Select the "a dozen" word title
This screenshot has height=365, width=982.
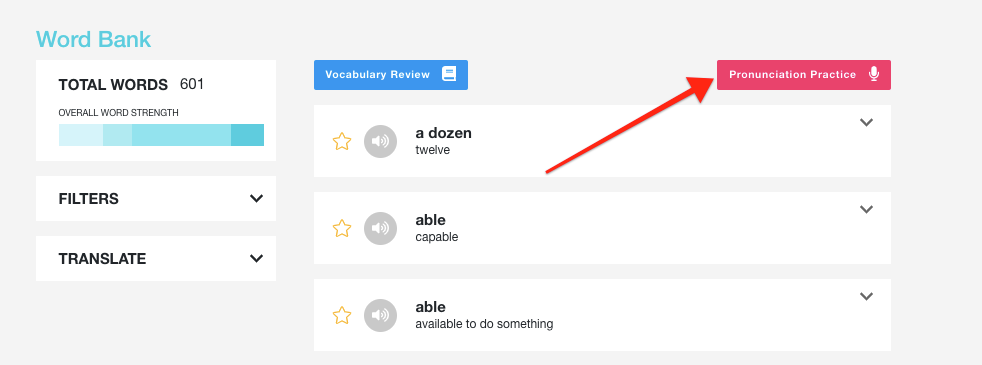[443, 133]
